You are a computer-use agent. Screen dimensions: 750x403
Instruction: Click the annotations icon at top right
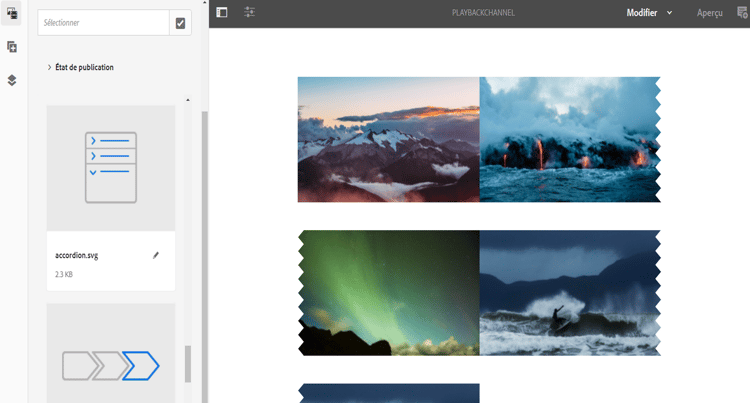(x=742, y=12)
